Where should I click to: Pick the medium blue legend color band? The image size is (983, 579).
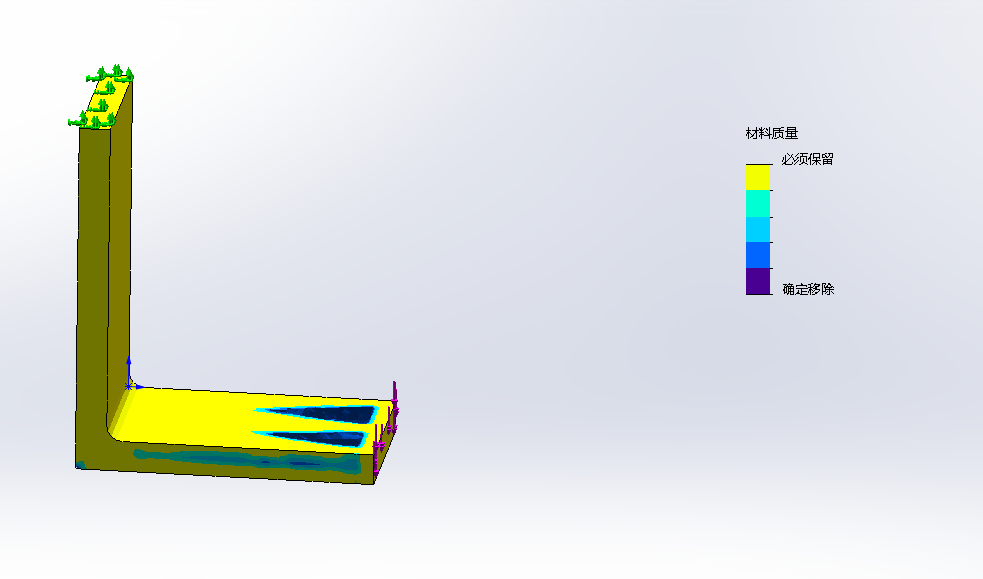click(758, 255)
